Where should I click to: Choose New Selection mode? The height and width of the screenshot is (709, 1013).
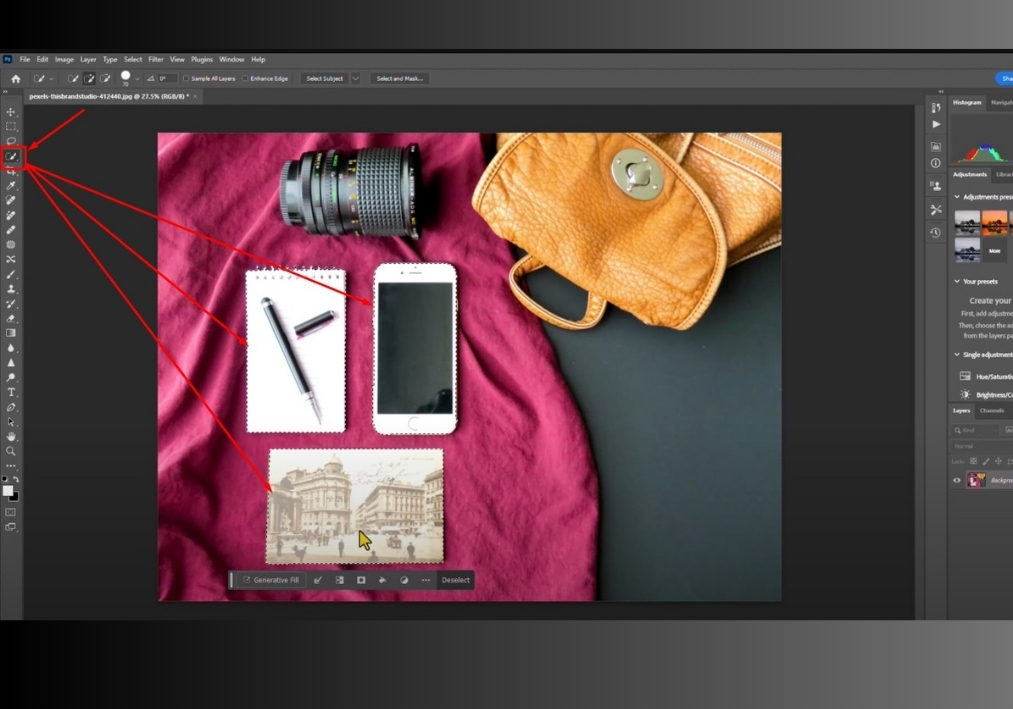coord(73,79)
